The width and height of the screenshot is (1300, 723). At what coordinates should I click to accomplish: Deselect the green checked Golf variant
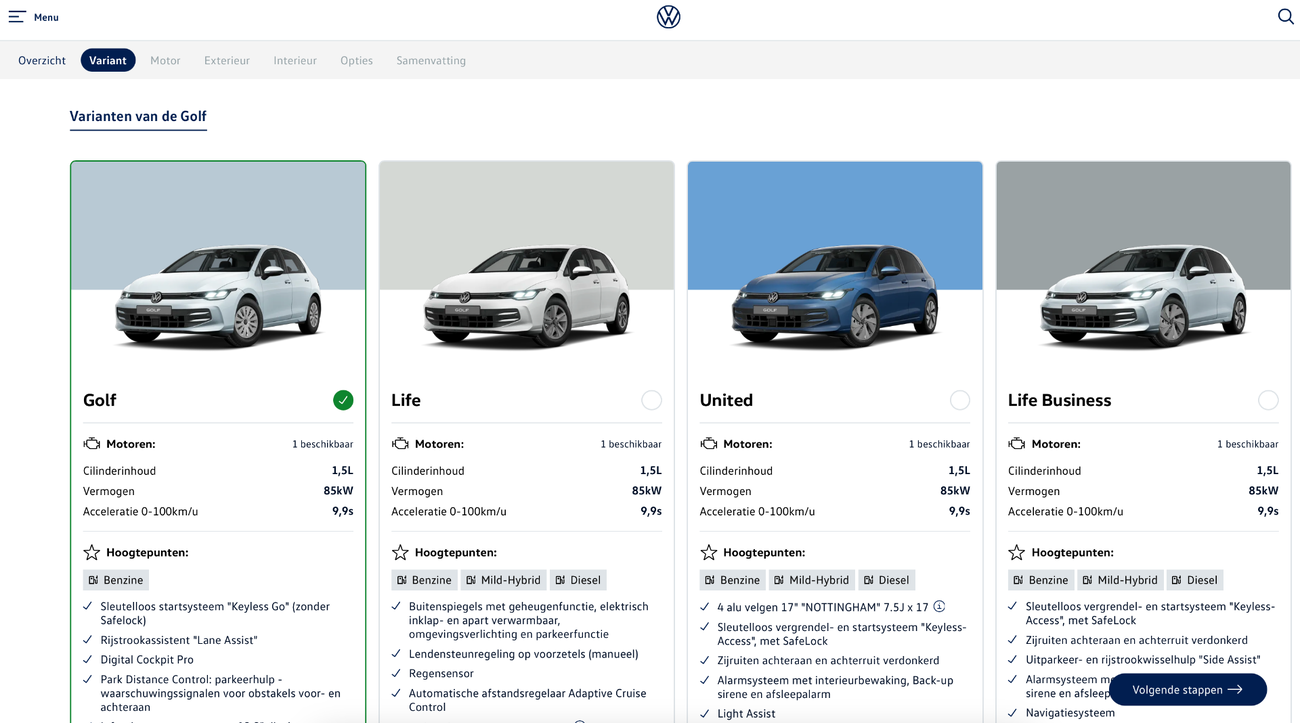pyautogui.click(x=343, y=400)
